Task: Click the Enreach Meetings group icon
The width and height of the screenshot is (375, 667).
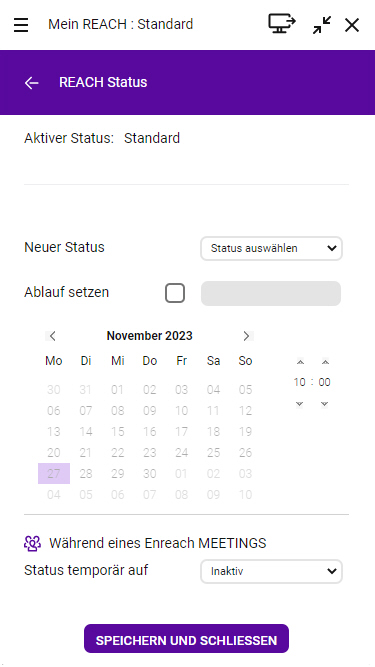Action: point(32,543)
